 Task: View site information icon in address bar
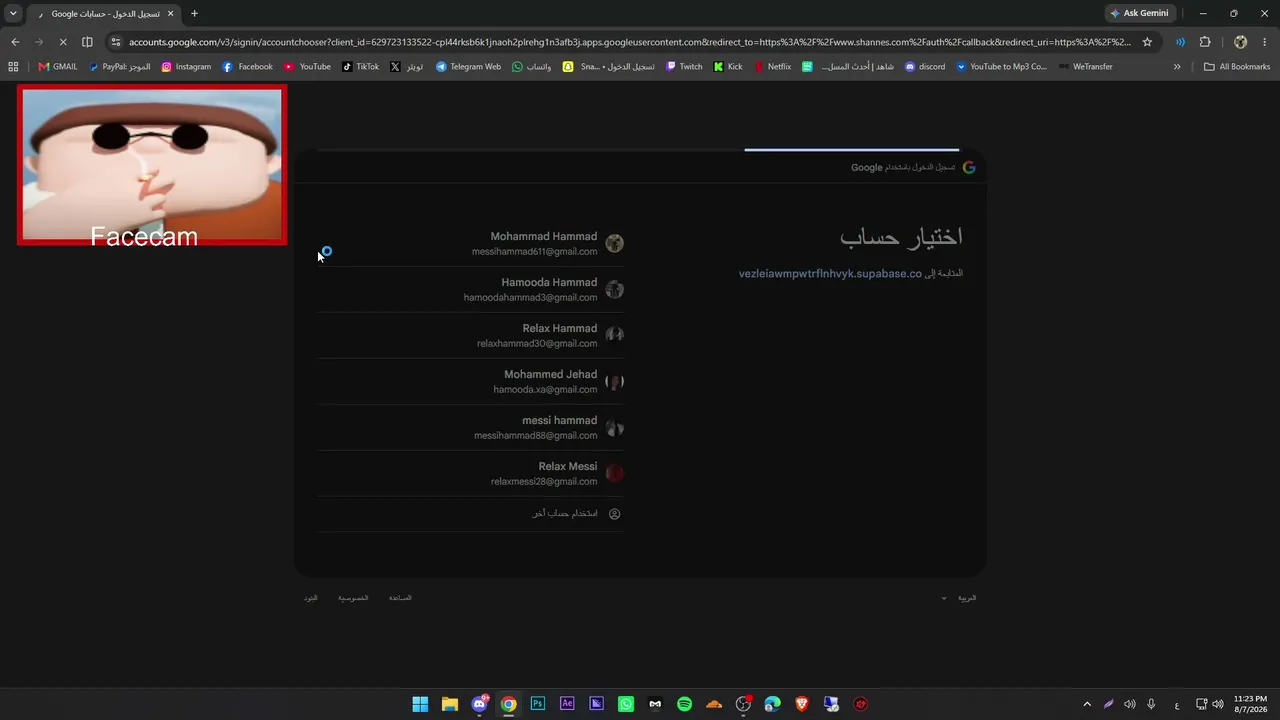pos(116,42)
